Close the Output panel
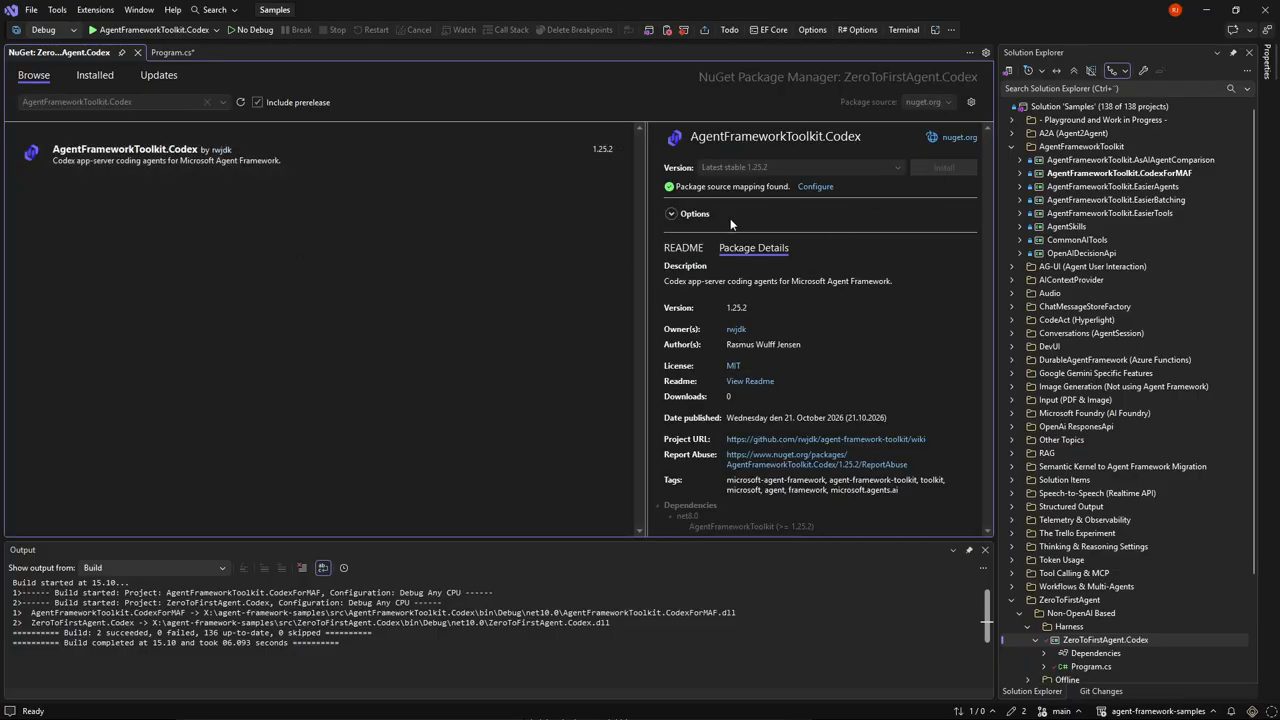The width and height of the screenshot is (1280, 720). (x=985, y=550)
